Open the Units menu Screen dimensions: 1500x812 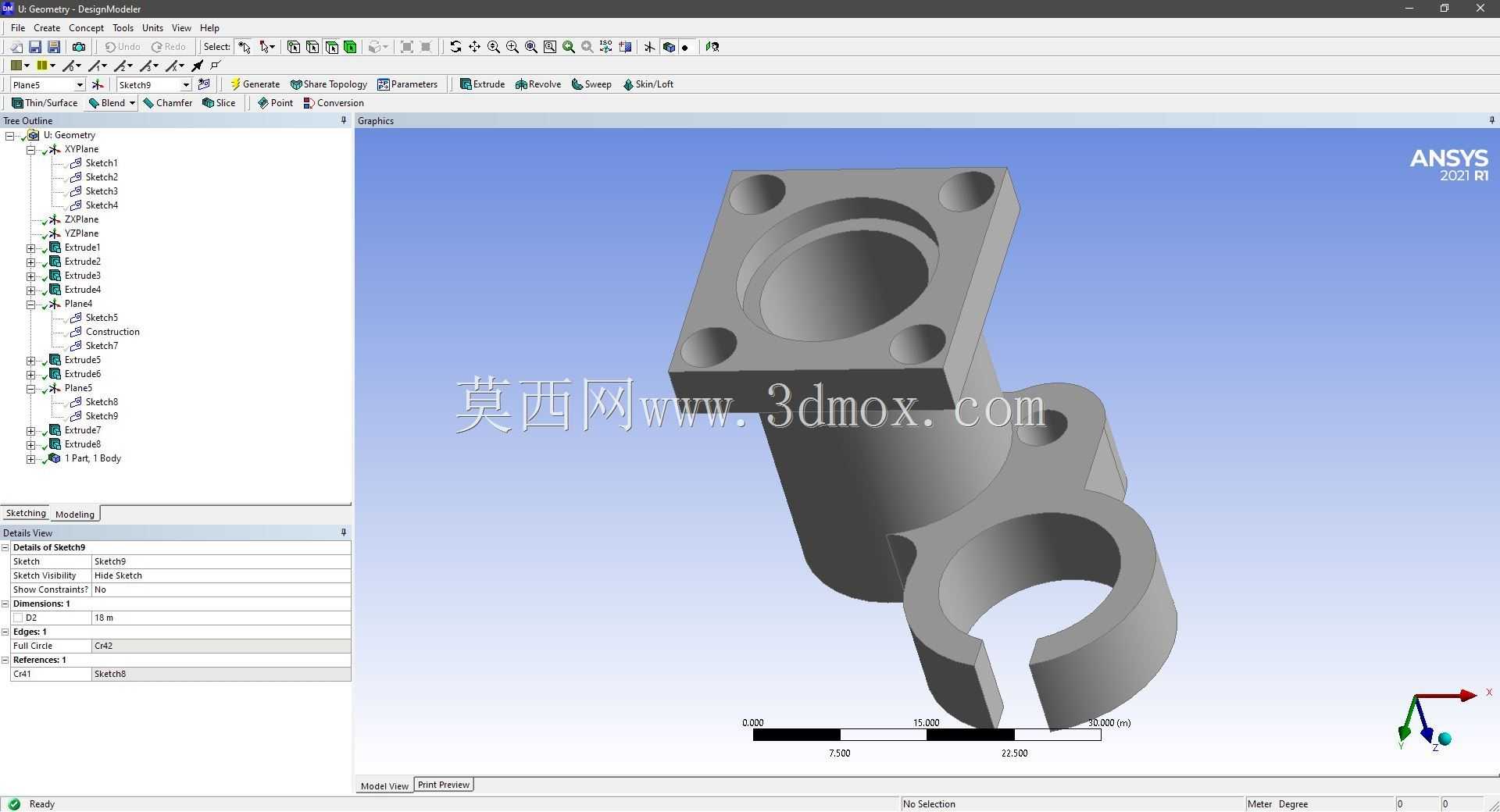click(x=152, y=27)
